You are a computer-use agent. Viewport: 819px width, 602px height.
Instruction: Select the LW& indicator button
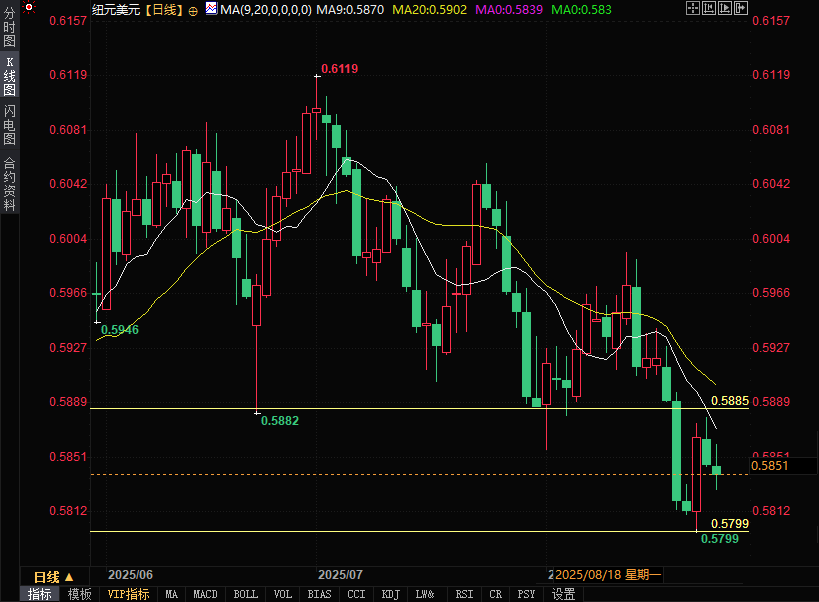(x=425, y=594)
